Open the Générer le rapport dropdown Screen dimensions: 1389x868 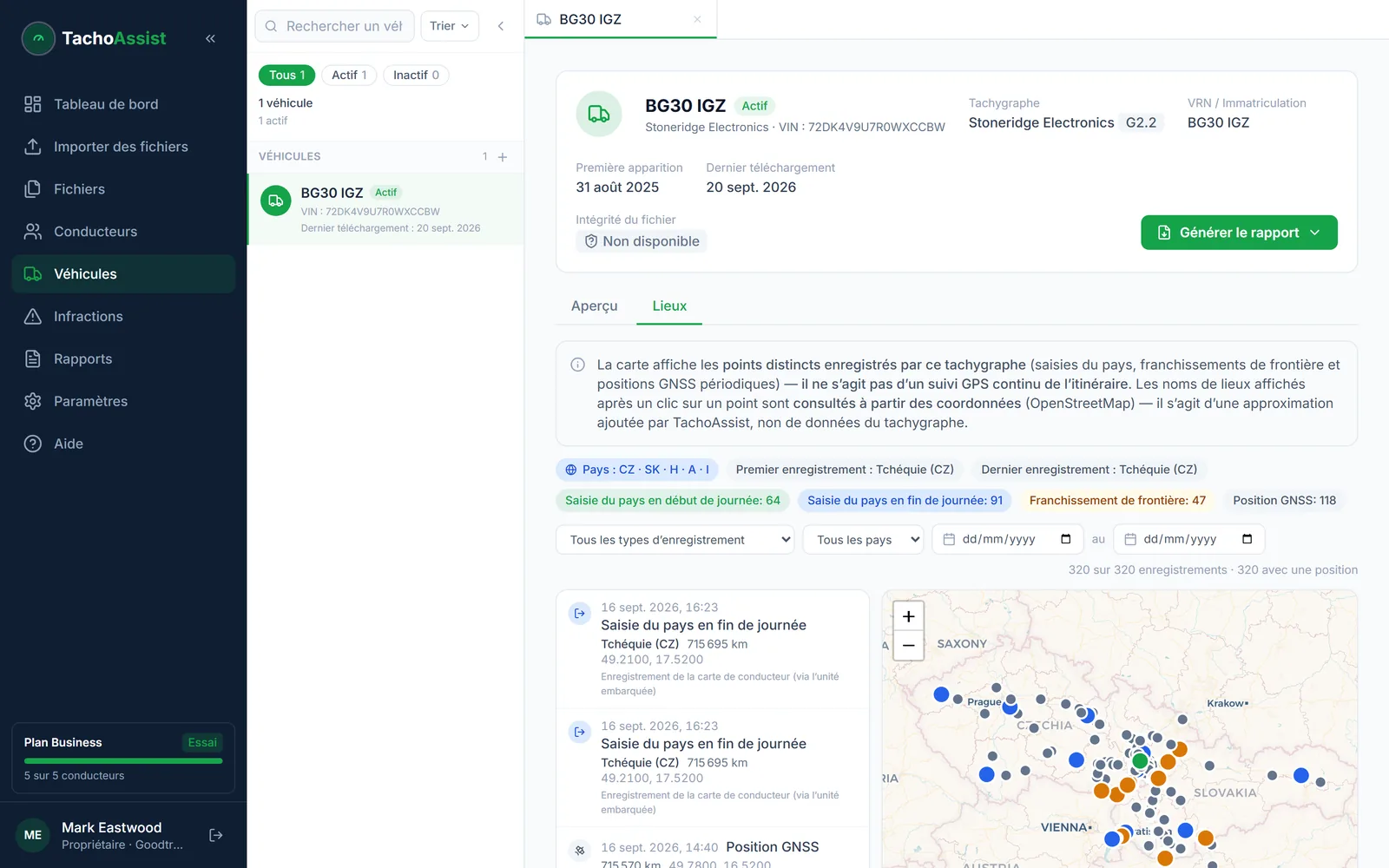[x=1239, y=233]
